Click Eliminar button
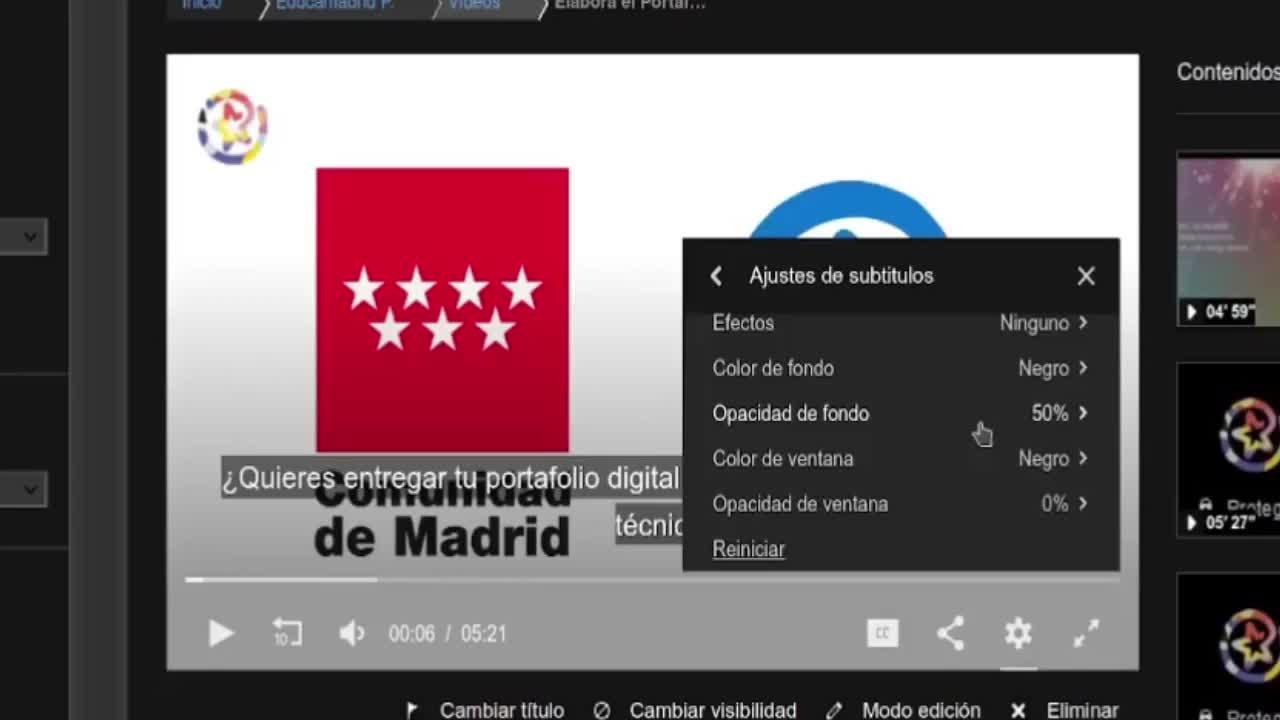Viewport: 1280px width, 720px height. coord(1064,710)
